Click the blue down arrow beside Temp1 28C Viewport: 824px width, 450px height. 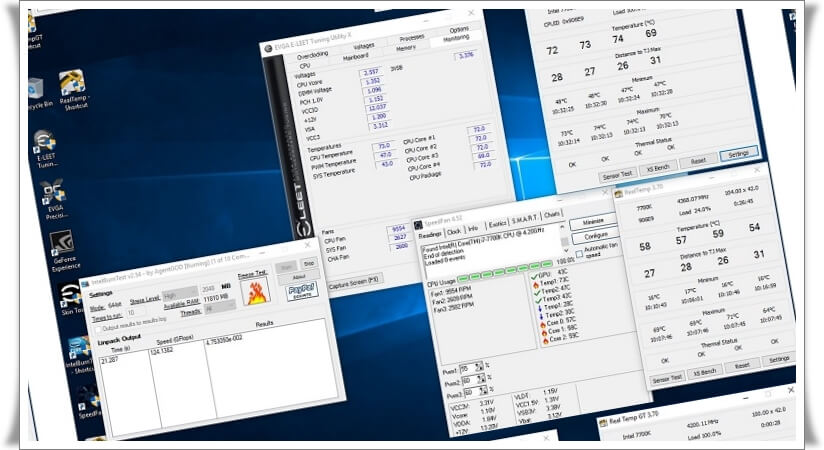pos(540,309)
